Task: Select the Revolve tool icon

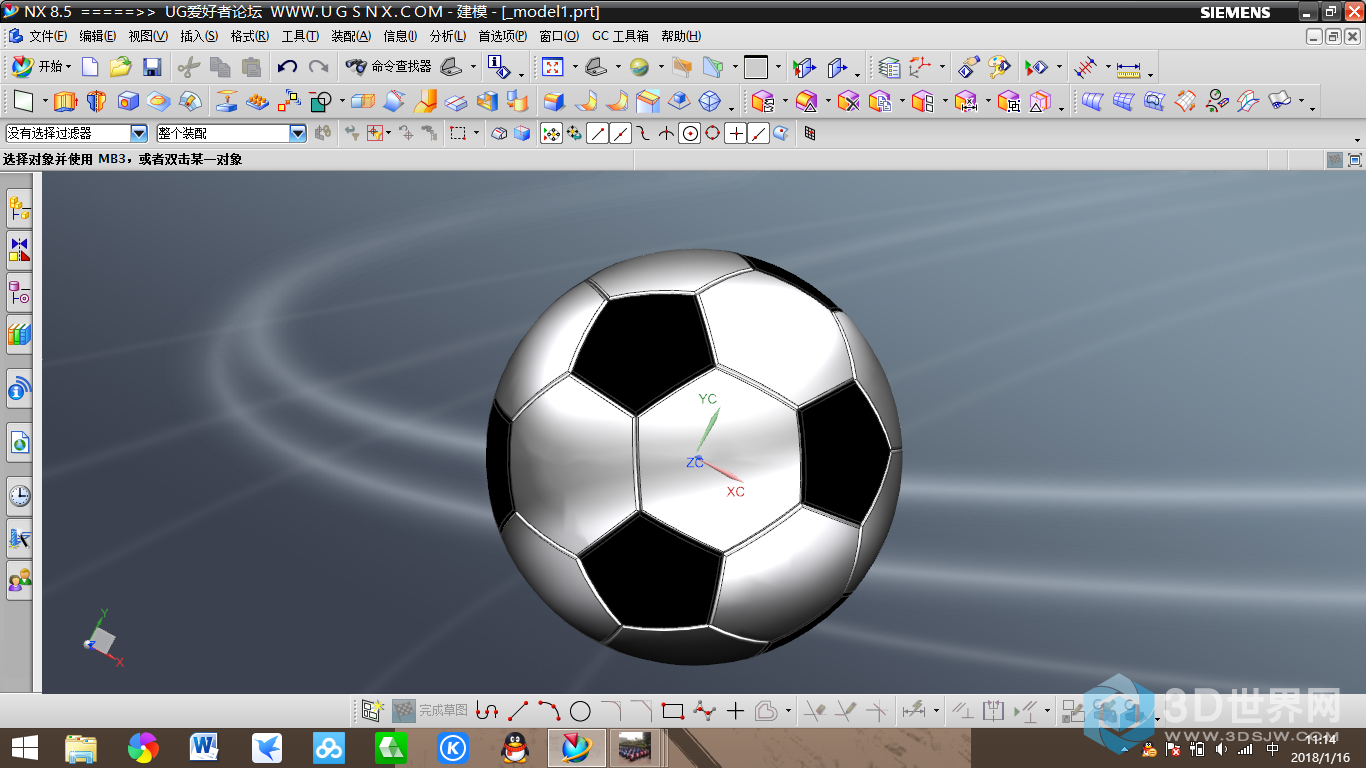Action: pyautogui.click(x=96, y=101)
